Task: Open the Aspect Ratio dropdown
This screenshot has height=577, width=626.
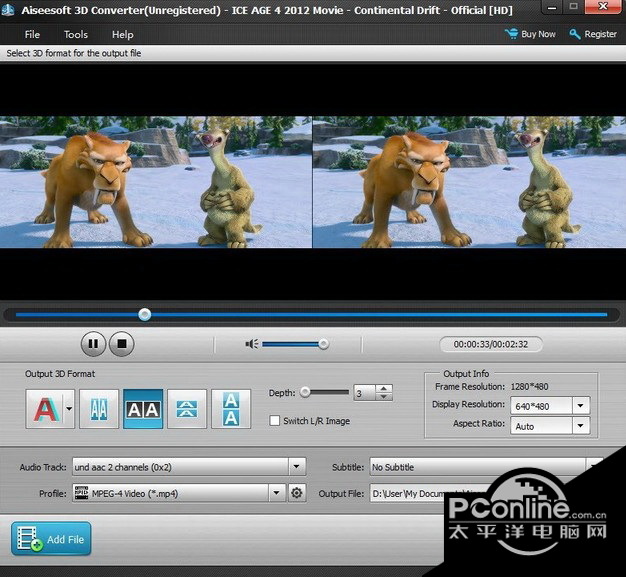Action: tap(580, 426)
